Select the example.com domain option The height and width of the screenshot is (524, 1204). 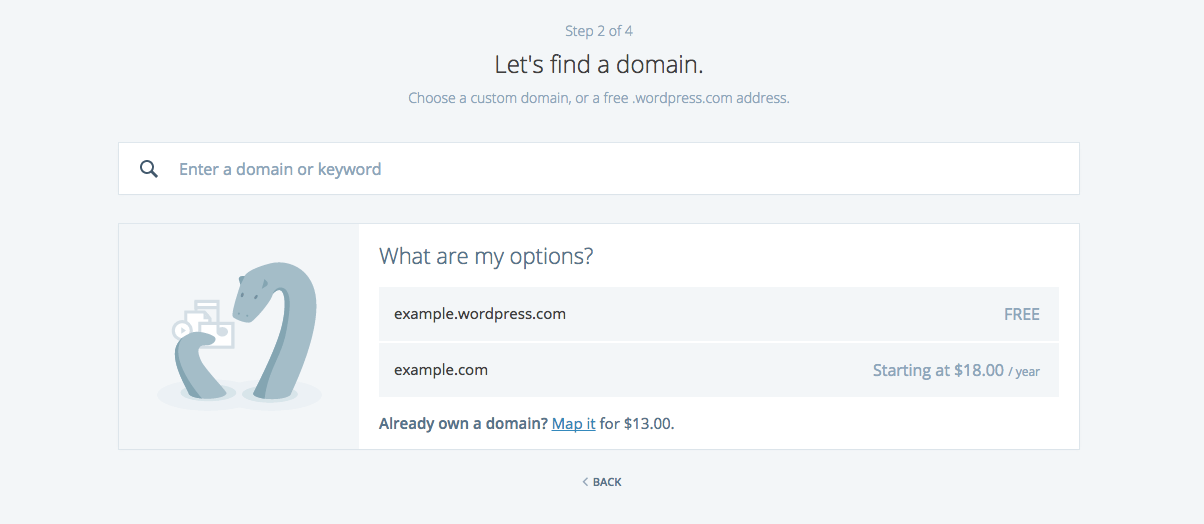pyautogui.click(x=441, y=370)
